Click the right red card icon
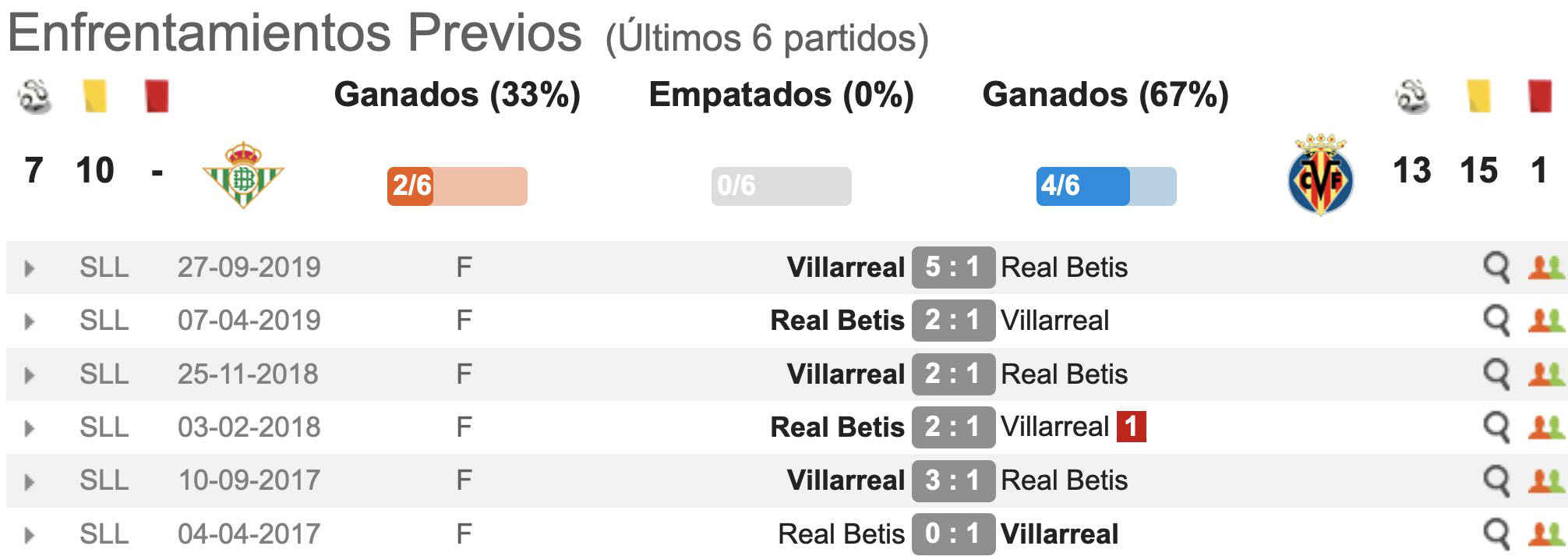This screenshot has width=1568, height=560. click(x=1540, y=97)
